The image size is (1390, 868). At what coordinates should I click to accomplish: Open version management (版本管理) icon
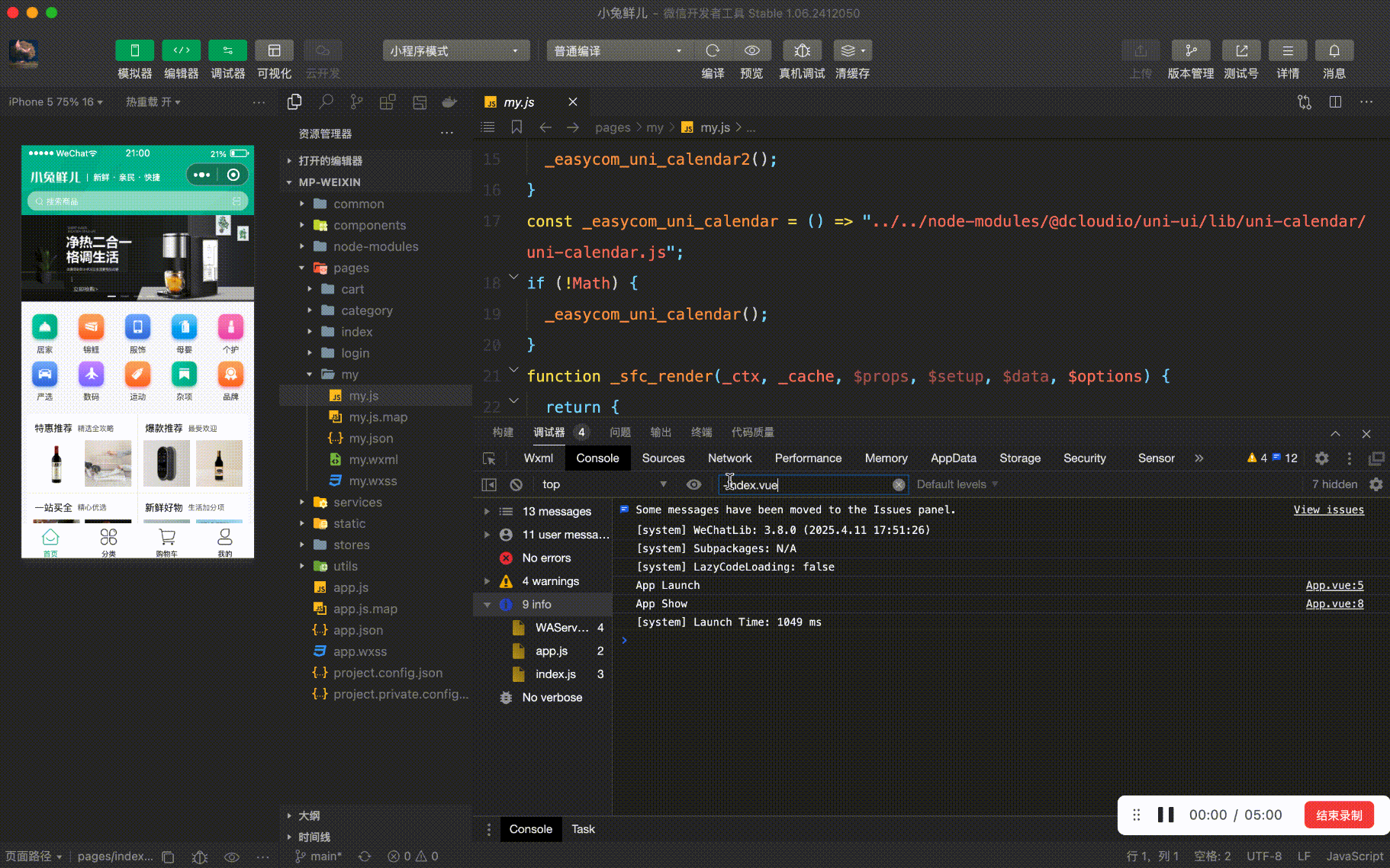tap(1190, 50)
